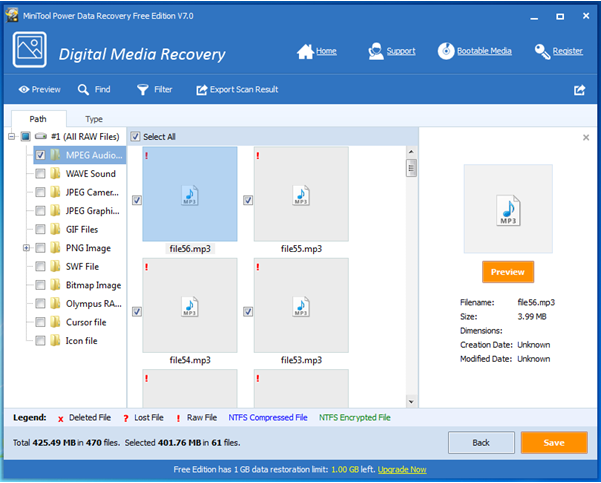Click the file56.mp3 filename label
Viewport: 601px width, 483px height.
pyautogui.click(x=190, y=249)
